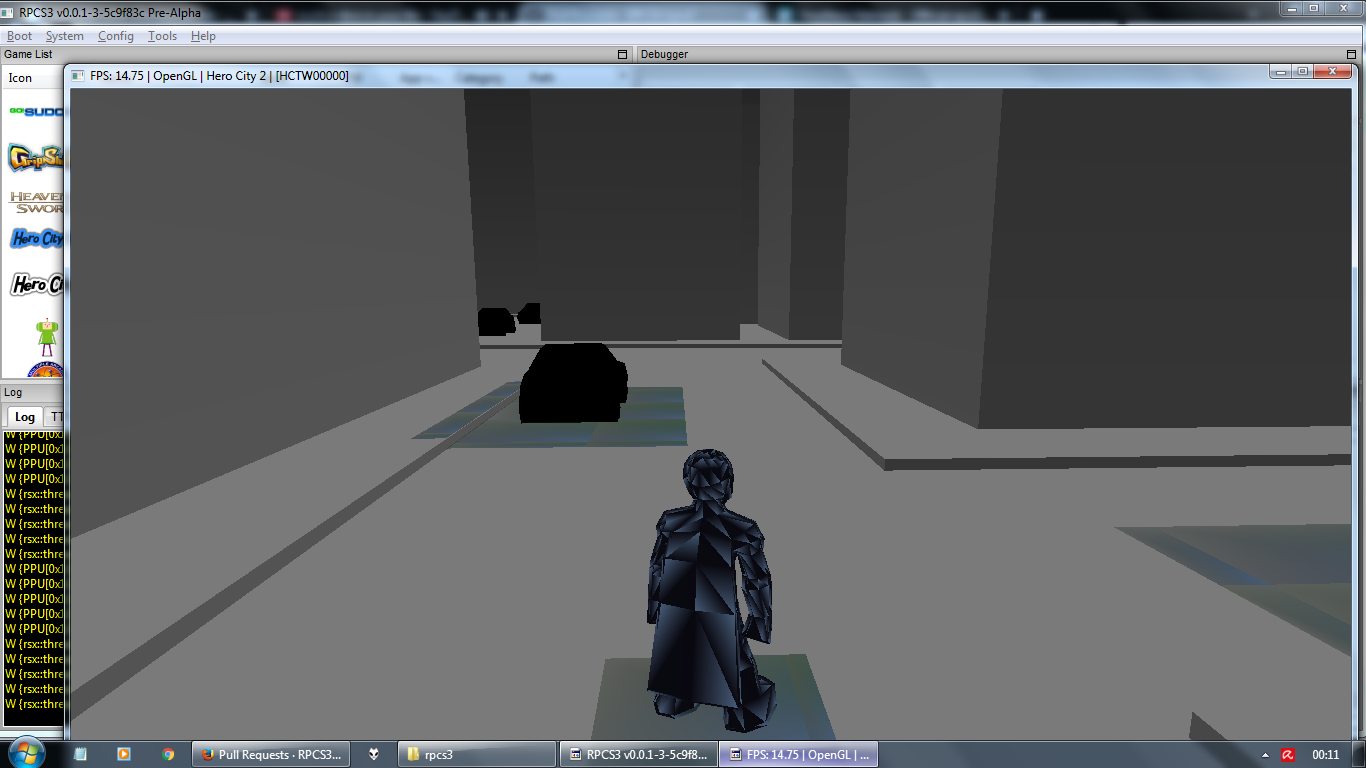Click the game window's title bar icon
The image size is (1366, 768).
pos(78,75)
